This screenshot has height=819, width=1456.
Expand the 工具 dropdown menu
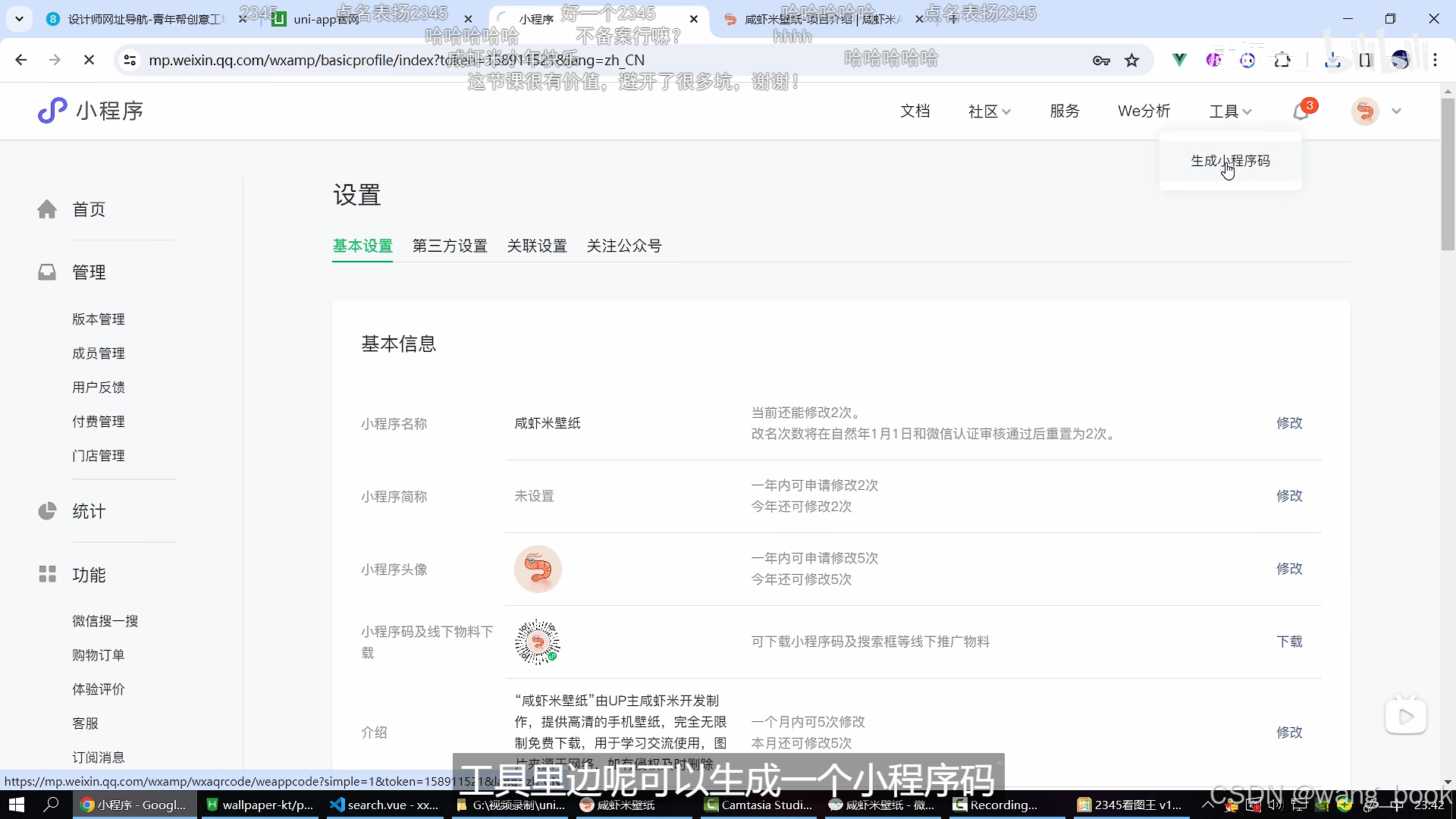1230,111
